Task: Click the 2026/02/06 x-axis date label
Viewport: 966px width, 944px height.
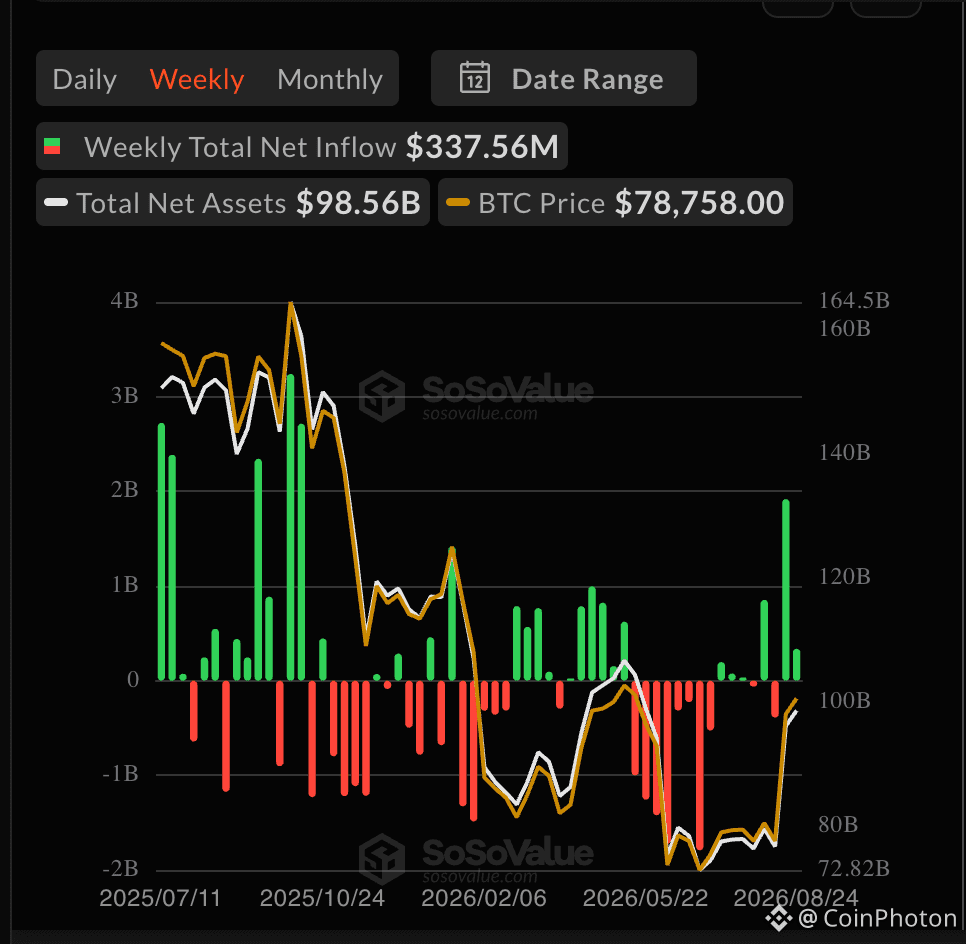Action: point(484,898)
